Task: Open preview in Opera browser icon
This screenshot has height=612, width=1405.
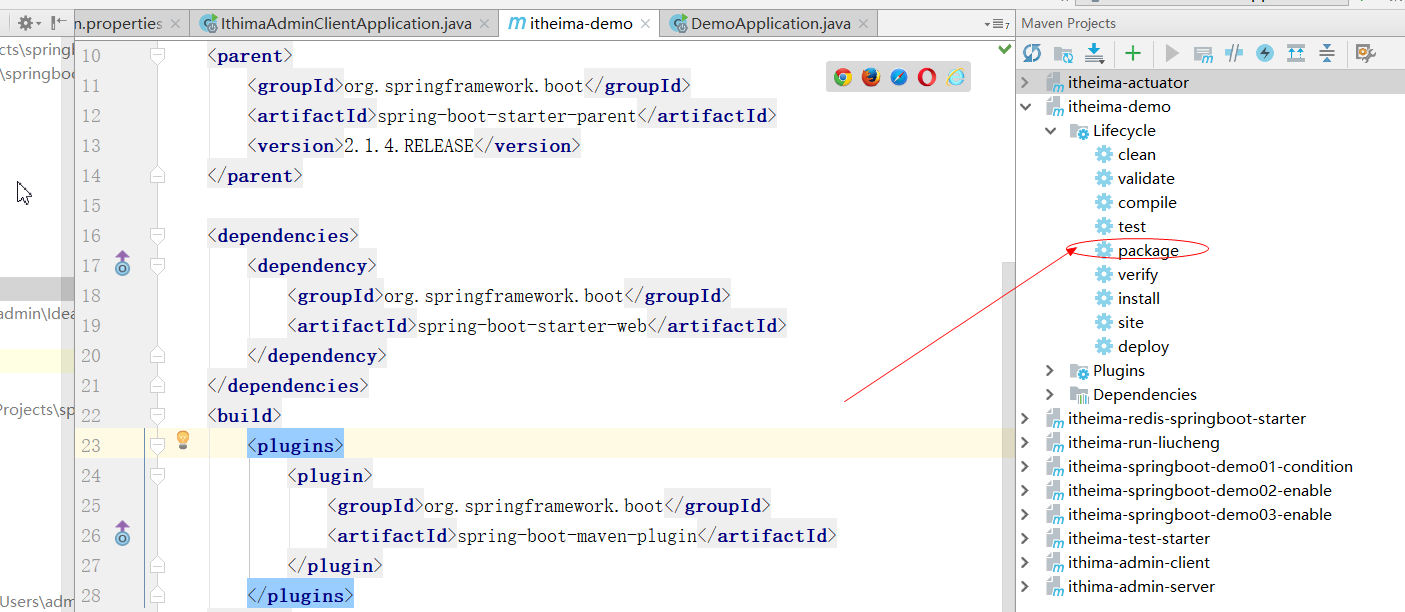Action: point(927,77)
